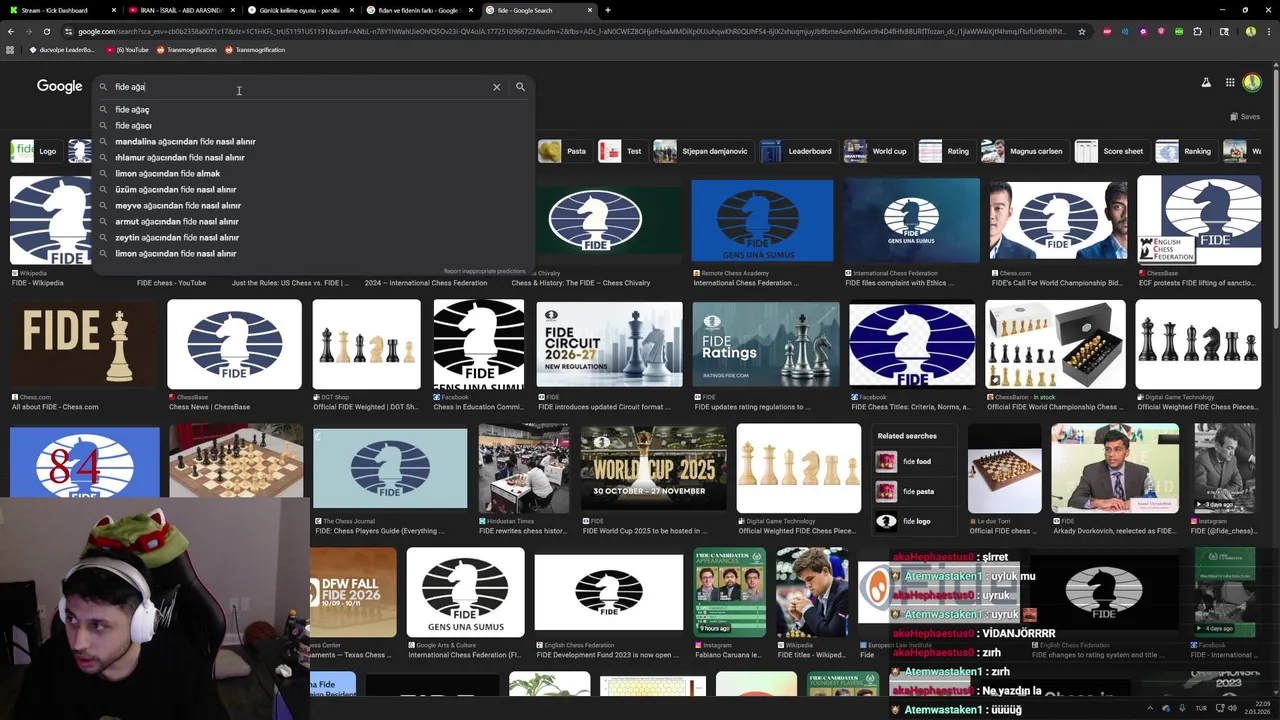Go to the Google home logo
Screen dimensions: 1280x720
pyautogui.click(x=60, y=86)
